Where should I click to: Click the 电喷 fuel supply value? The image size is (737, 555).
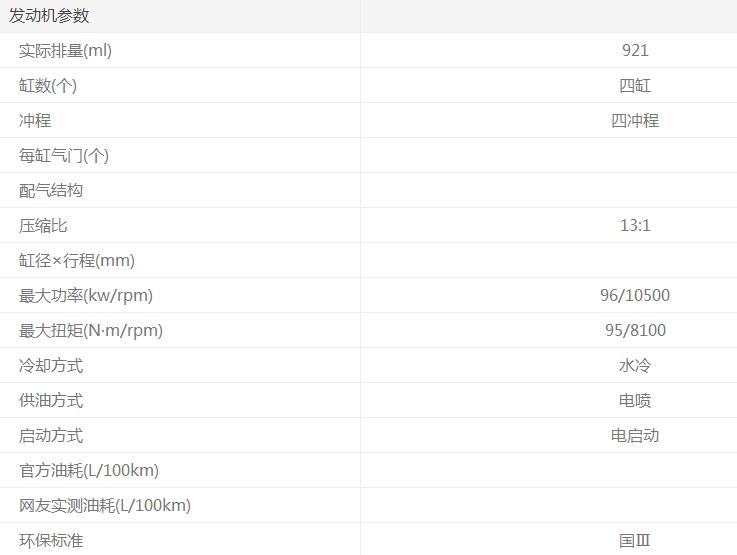click(x=635, y=400)
